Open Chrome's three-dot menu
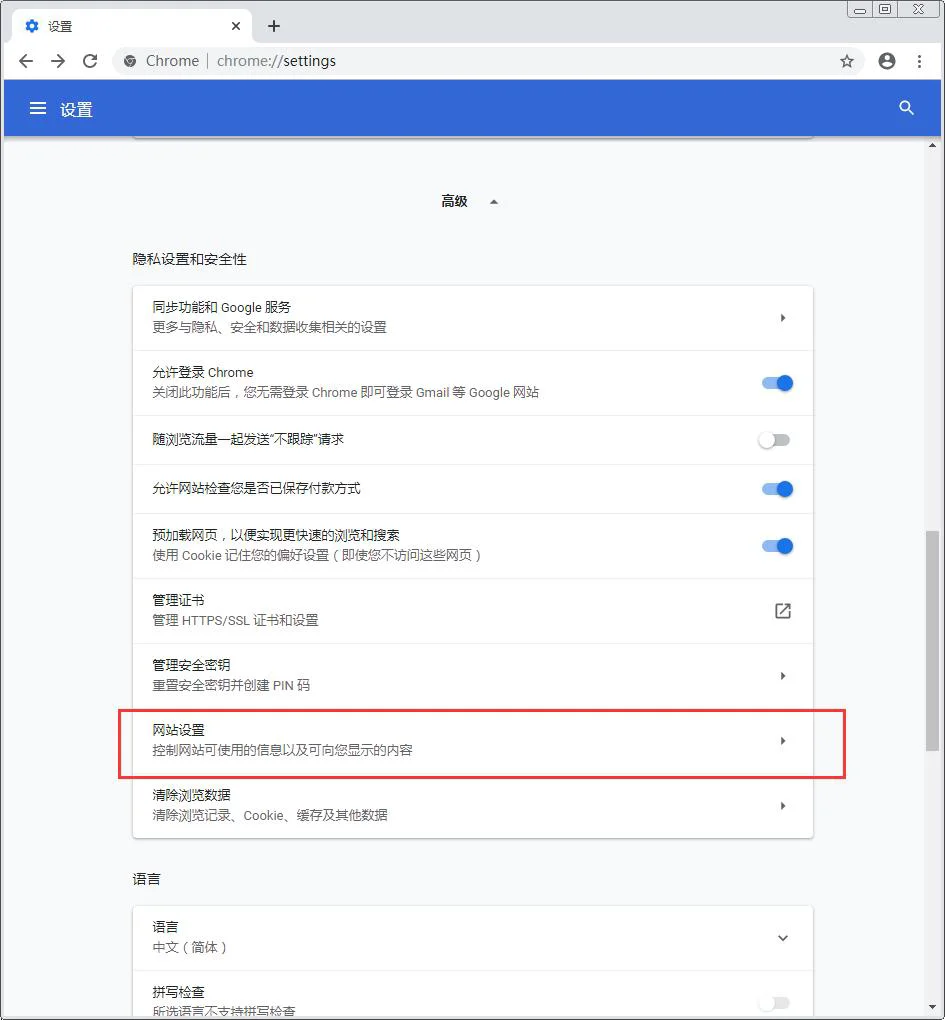This screenshot has height=1020, width=945. [919, 61]
